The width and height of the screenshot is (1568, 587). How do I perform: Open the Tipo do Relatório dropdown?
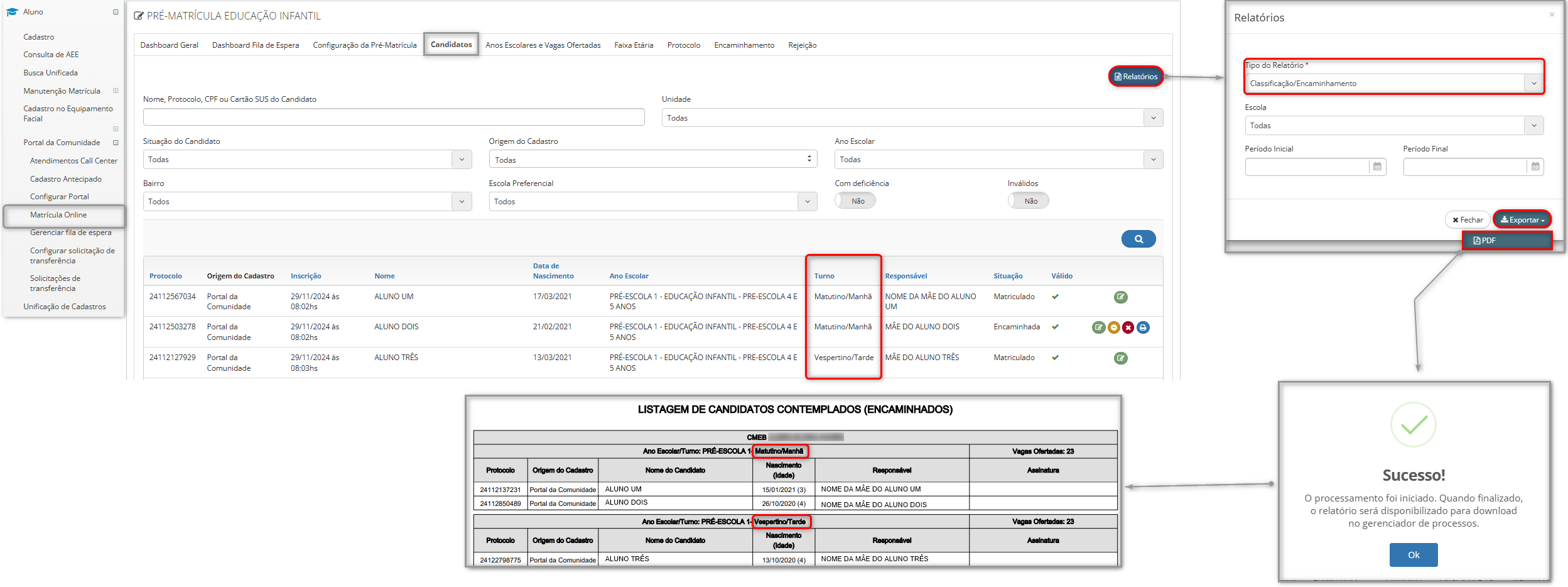tap(1393, 84)
